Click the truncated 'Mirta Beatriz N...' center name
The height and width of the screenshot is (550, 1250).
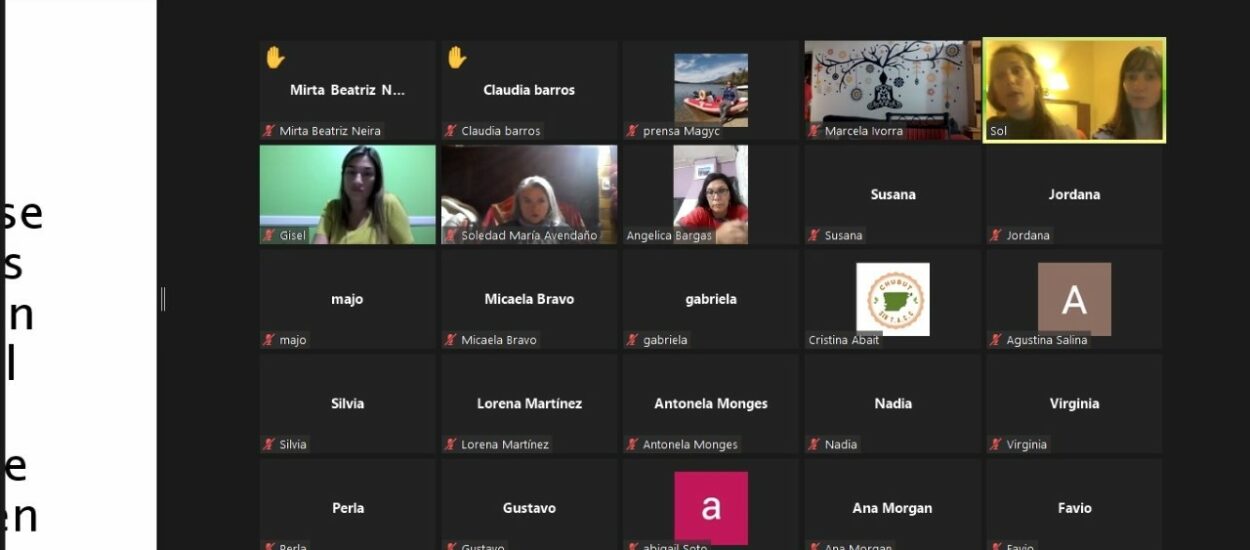348,90
